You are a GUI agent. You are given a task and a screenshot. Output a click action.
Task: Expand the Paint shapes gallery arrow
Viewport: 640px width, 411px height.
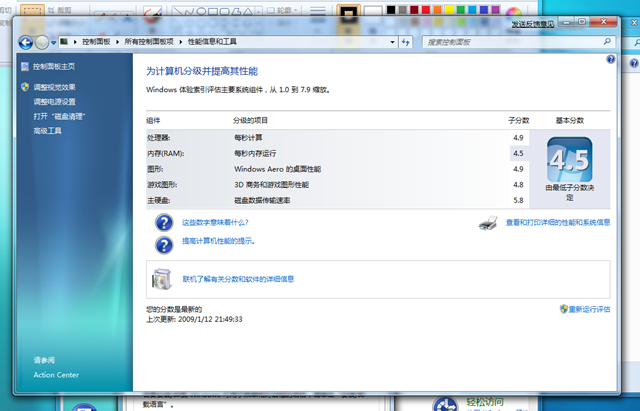click(258, 12)
